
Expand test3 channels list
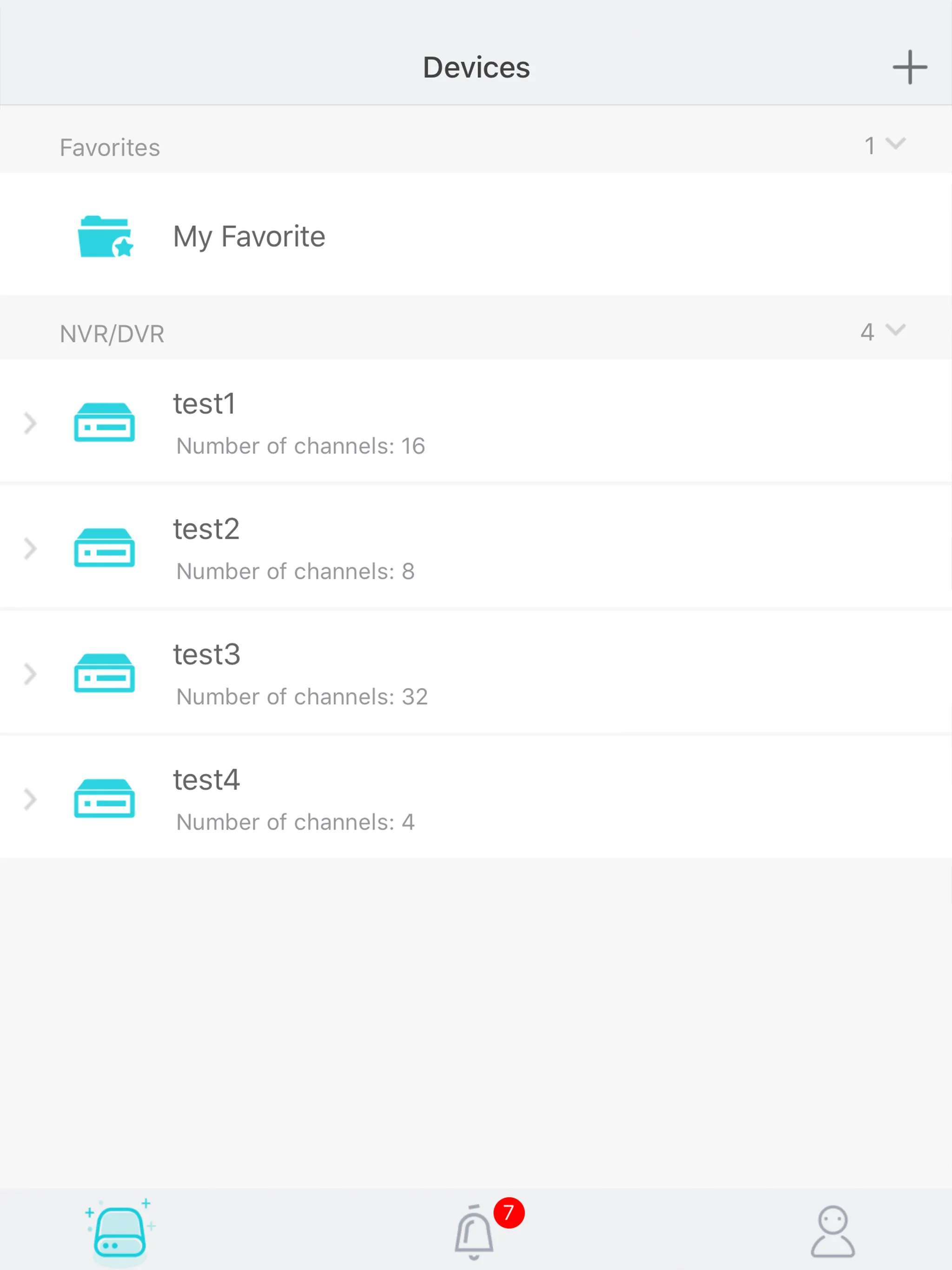30,674
